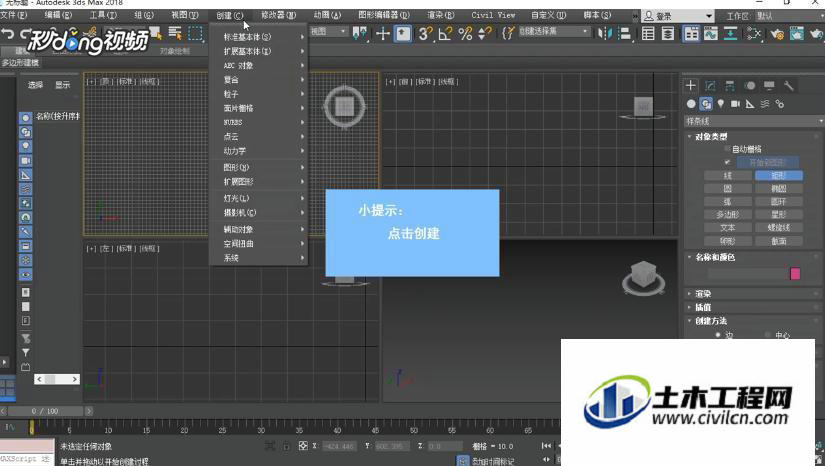Toggle the spinner snap icon
Screen dimensions: 825x466
pyautogui.click(x=484, y=34)
